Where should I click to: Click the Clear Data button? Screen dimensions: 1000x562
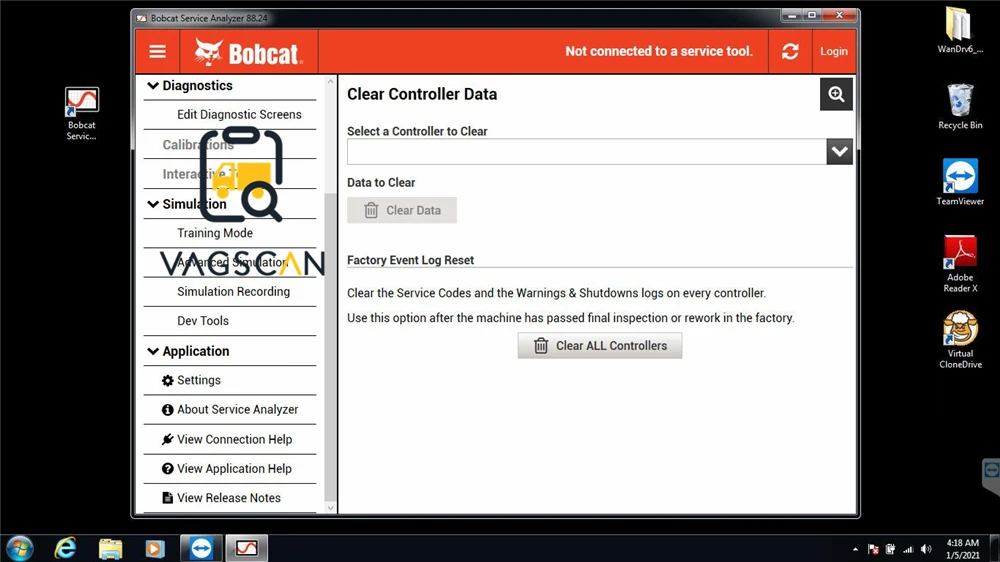[x=402, y=211]
